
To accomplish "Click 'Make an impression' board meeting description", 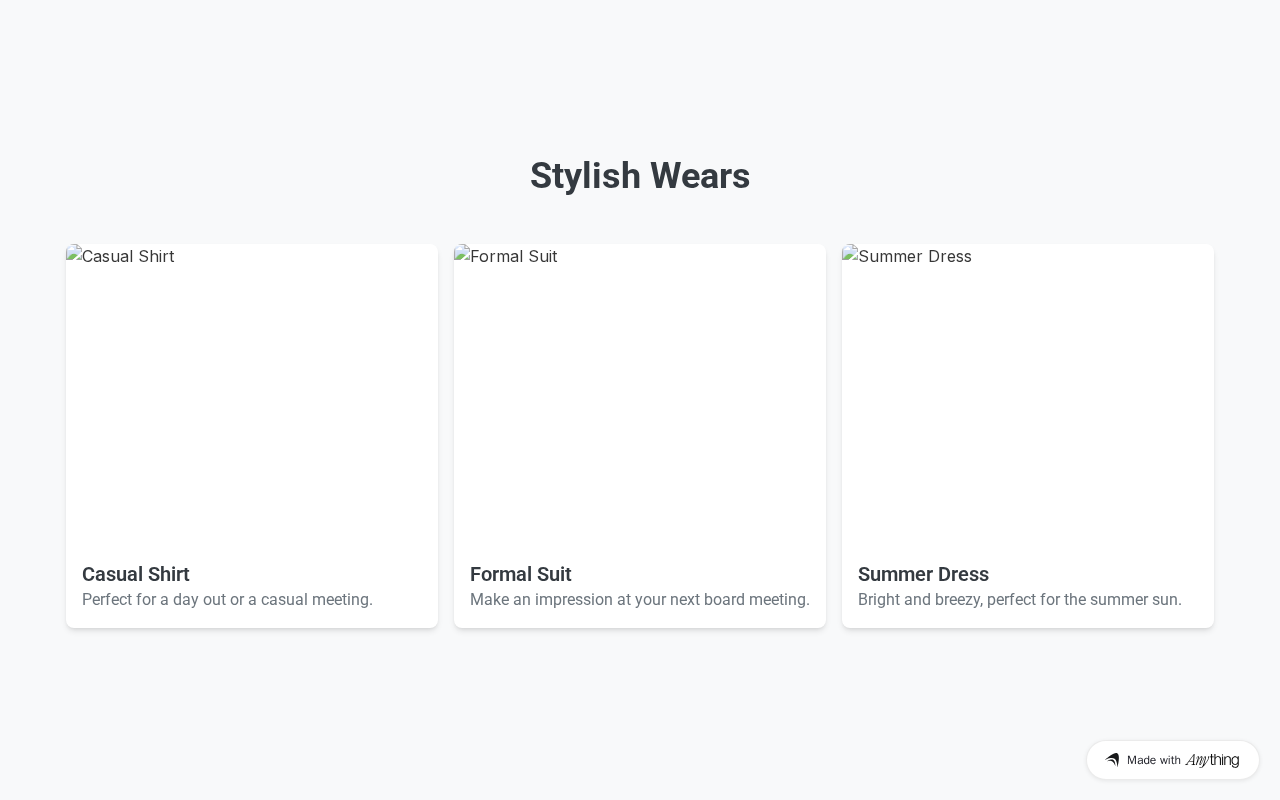I will click(640, 600).
